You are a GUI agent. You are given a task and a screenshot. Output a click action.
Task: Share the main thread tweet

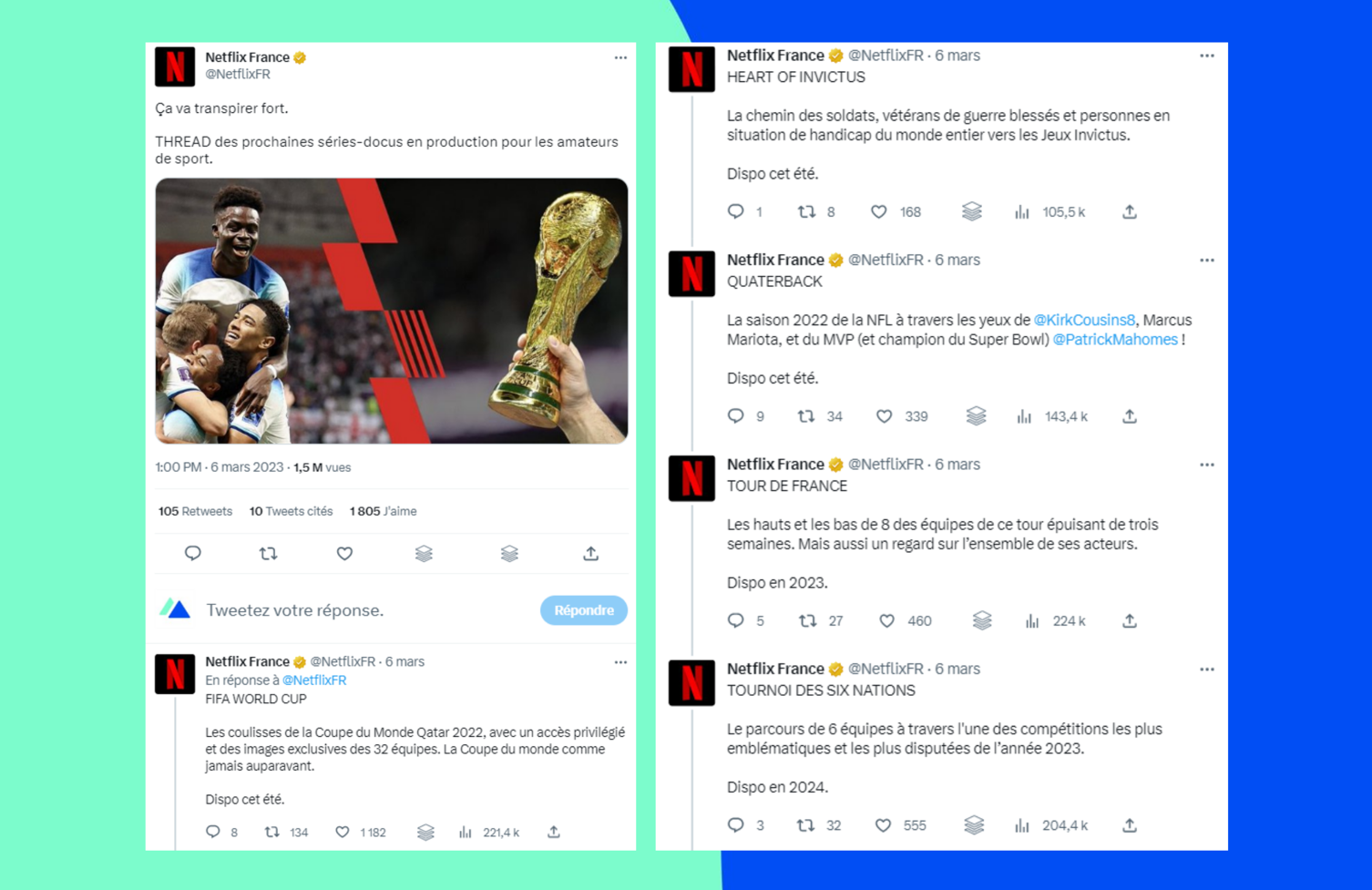point(590,553)
